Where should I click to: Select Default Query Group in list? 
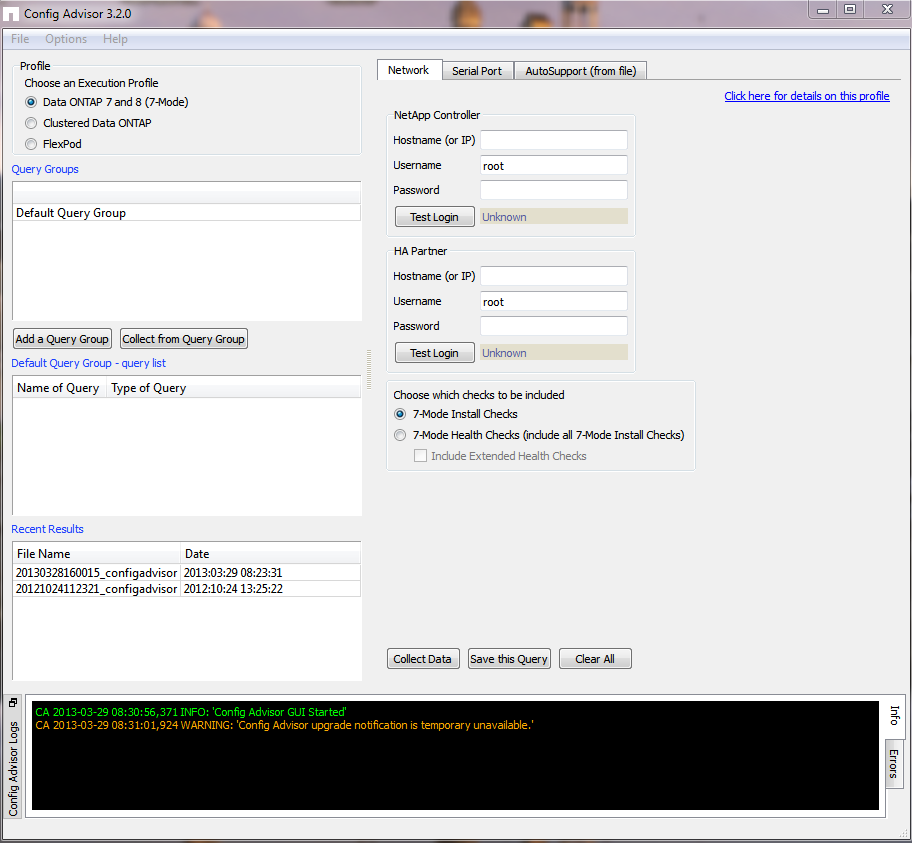[187, 213]
